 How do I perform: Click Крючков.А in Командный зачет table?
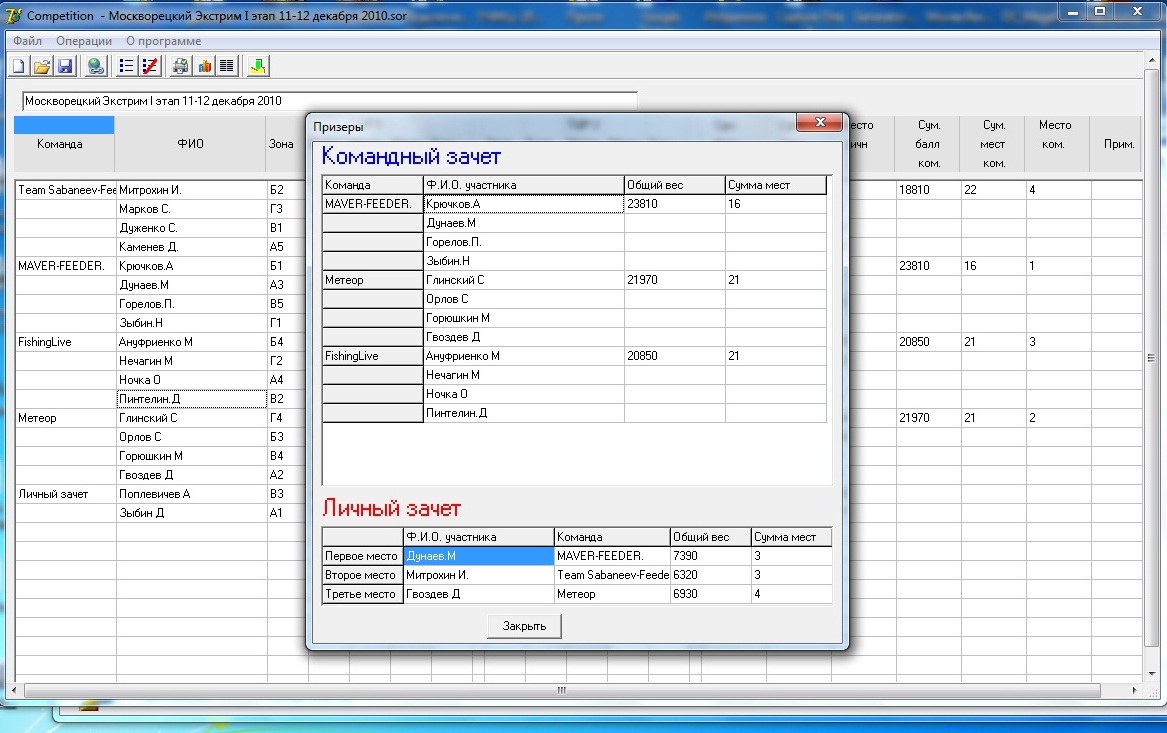point(523,204)
